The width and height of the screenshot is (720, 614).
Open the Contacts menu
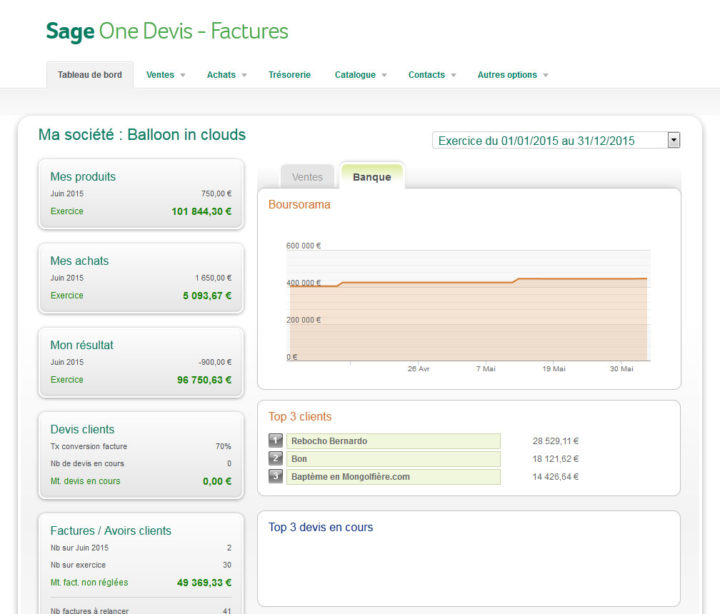427,75
